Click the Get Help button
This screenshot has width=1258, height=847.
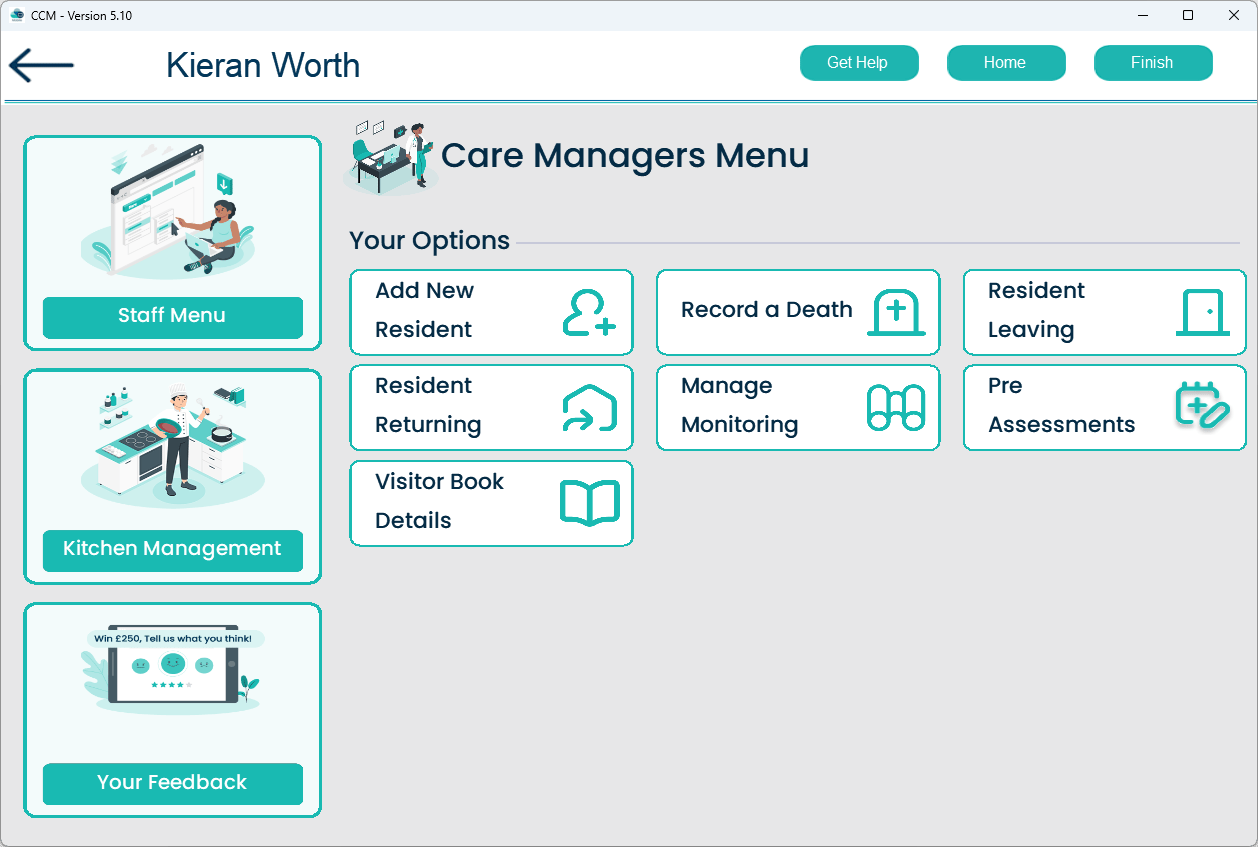tap(859, 63)
